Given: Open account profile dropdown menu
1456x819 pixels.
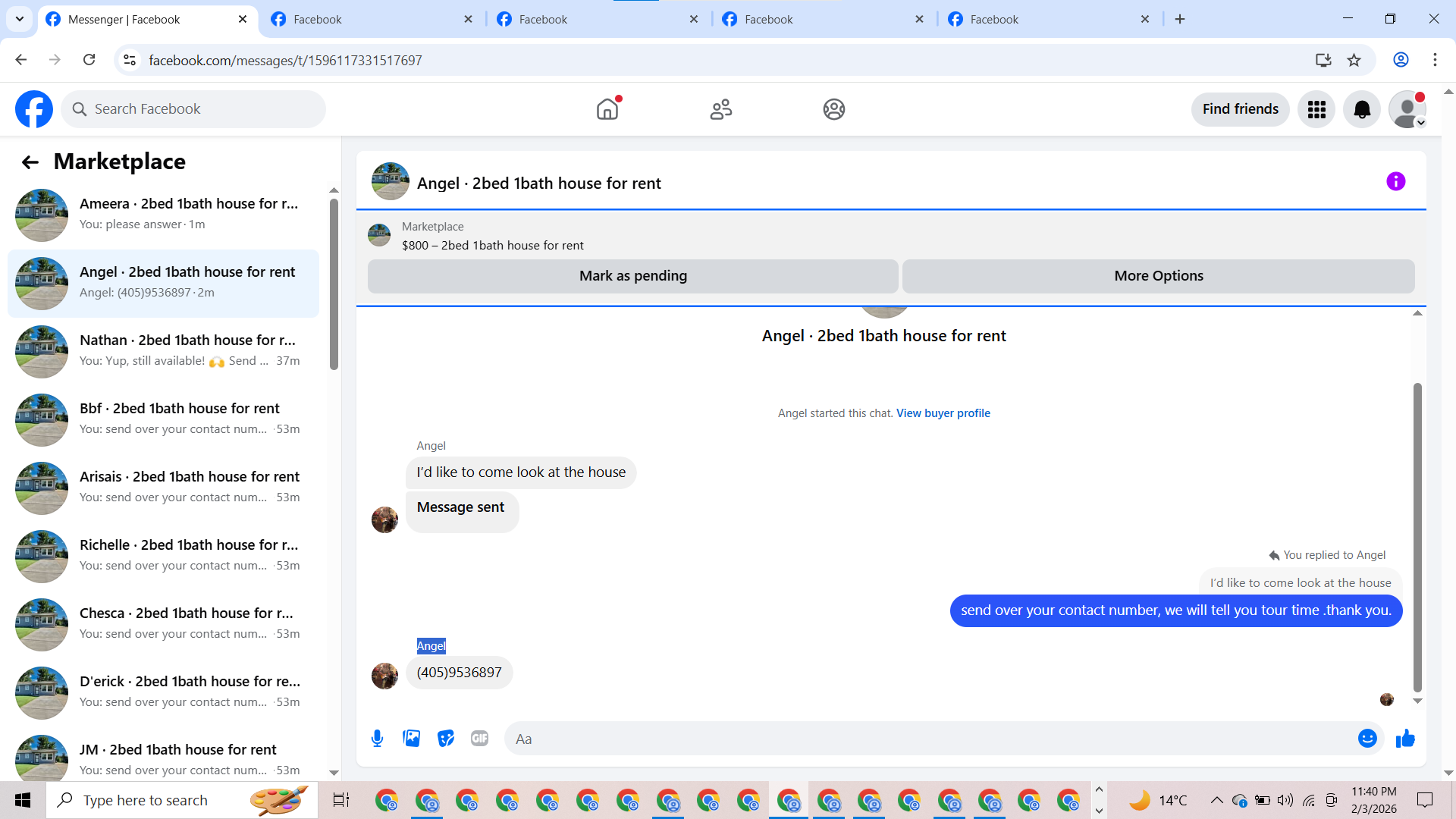Looking at the screenshot, I should point(1407,109).
